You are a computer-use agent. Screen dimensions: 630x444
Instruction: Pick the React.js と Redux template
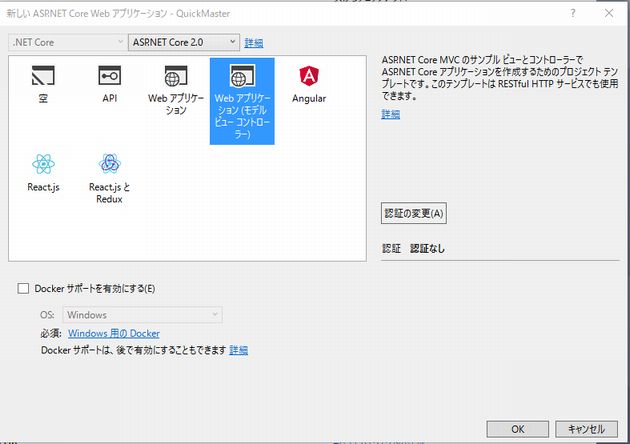(109, 178)
